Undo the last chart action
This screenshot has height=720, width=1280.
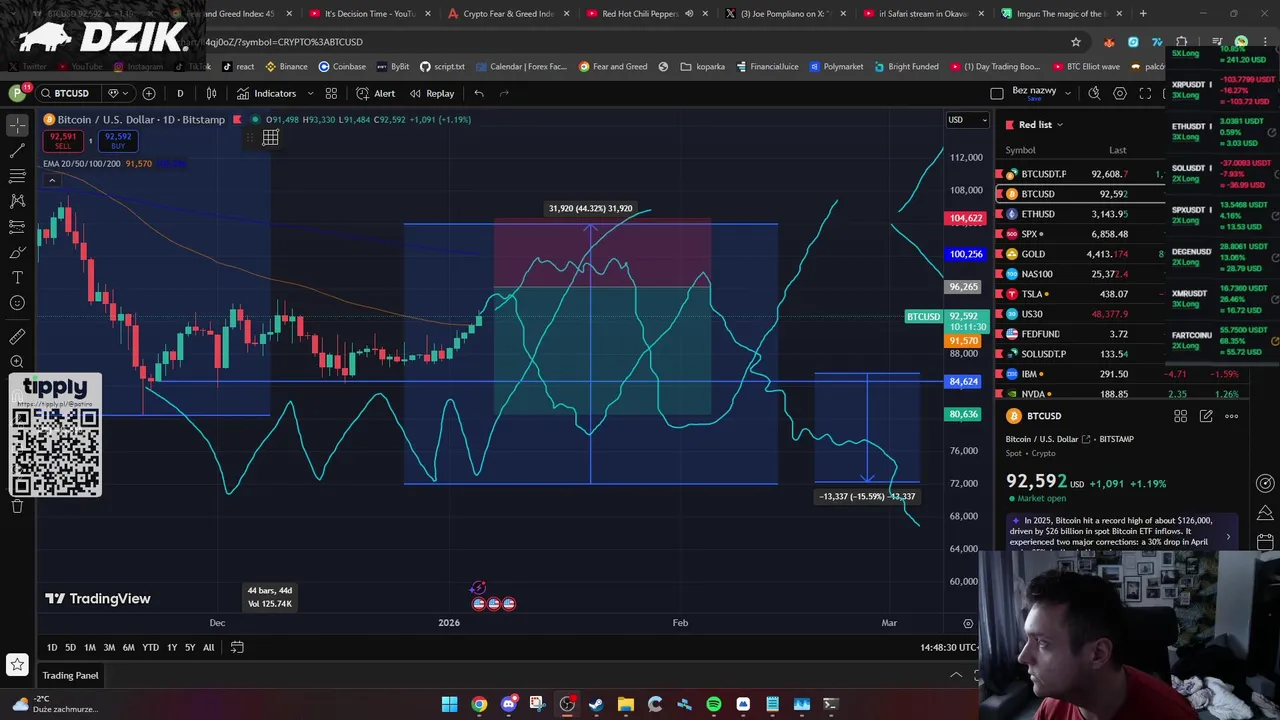[x=479, y=93]
